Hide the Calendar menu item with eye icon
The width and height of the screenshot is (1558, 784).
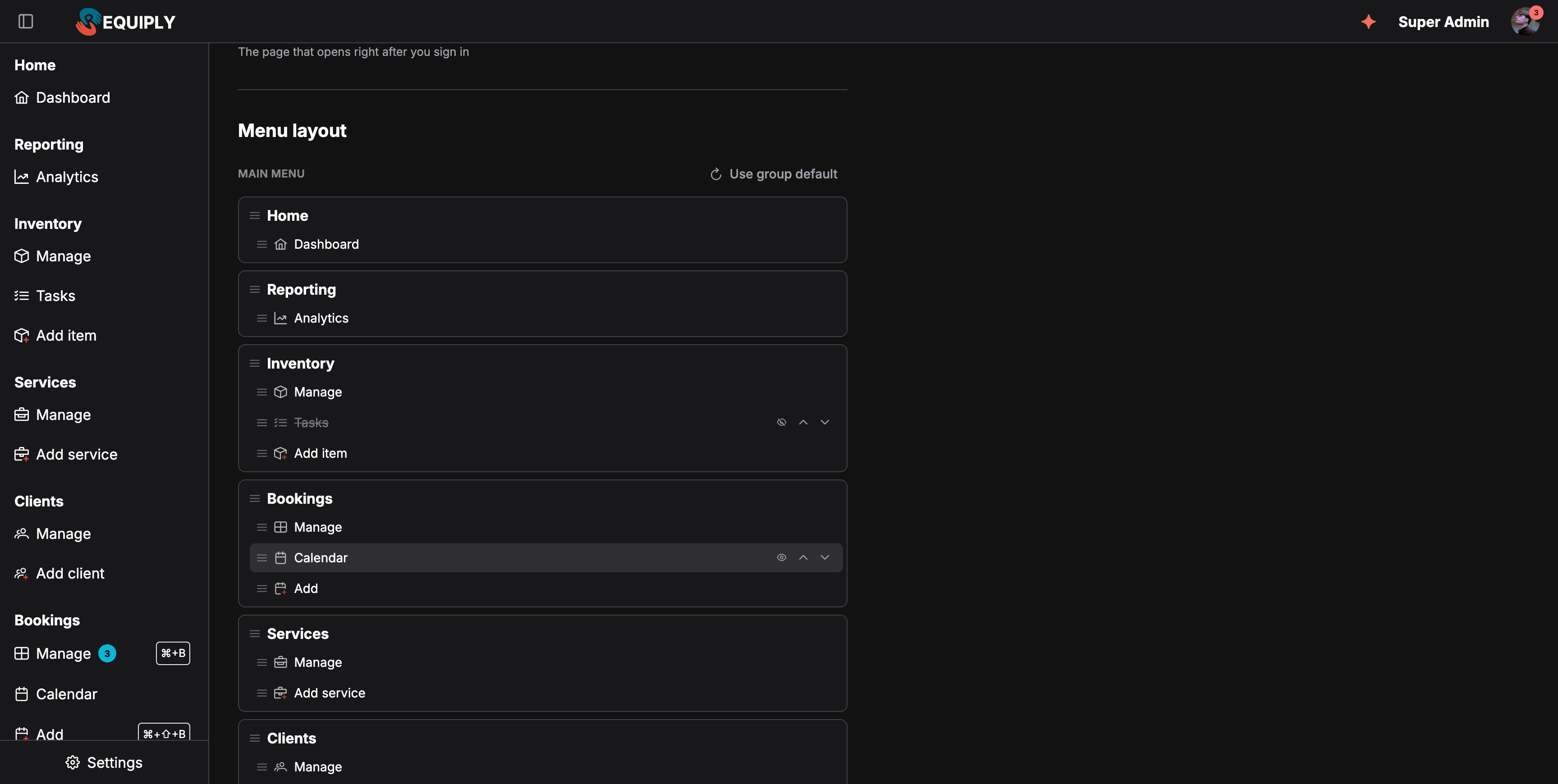coord(781,557)
